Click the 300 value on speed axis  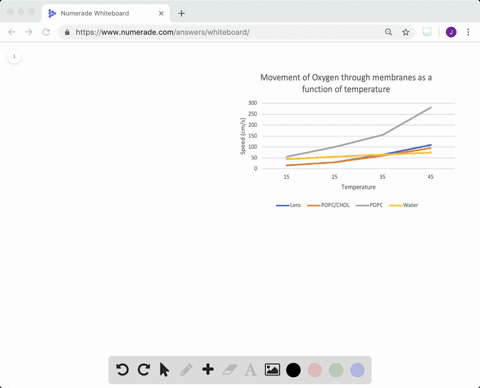click(x=253, y=103)
